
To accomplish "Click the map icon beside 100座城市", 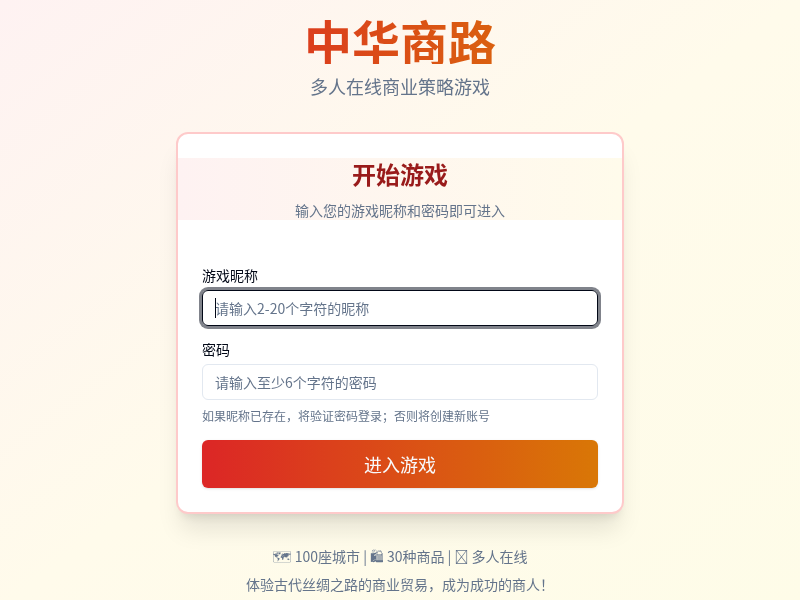I will pyautogui.click(x=280, y=558).
